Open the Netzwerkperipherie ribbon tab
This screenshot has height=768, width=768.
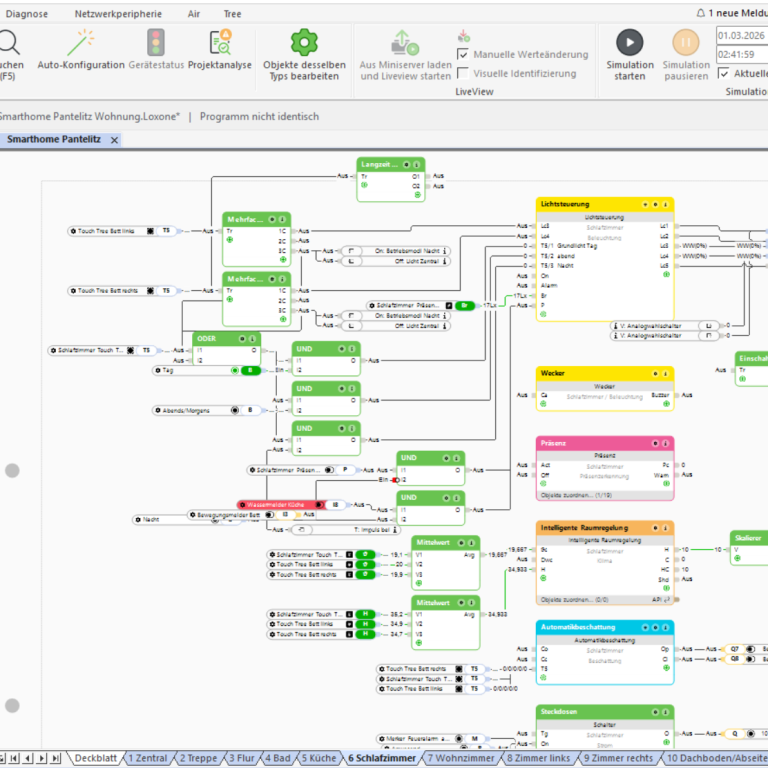click(x=120, y=14)
